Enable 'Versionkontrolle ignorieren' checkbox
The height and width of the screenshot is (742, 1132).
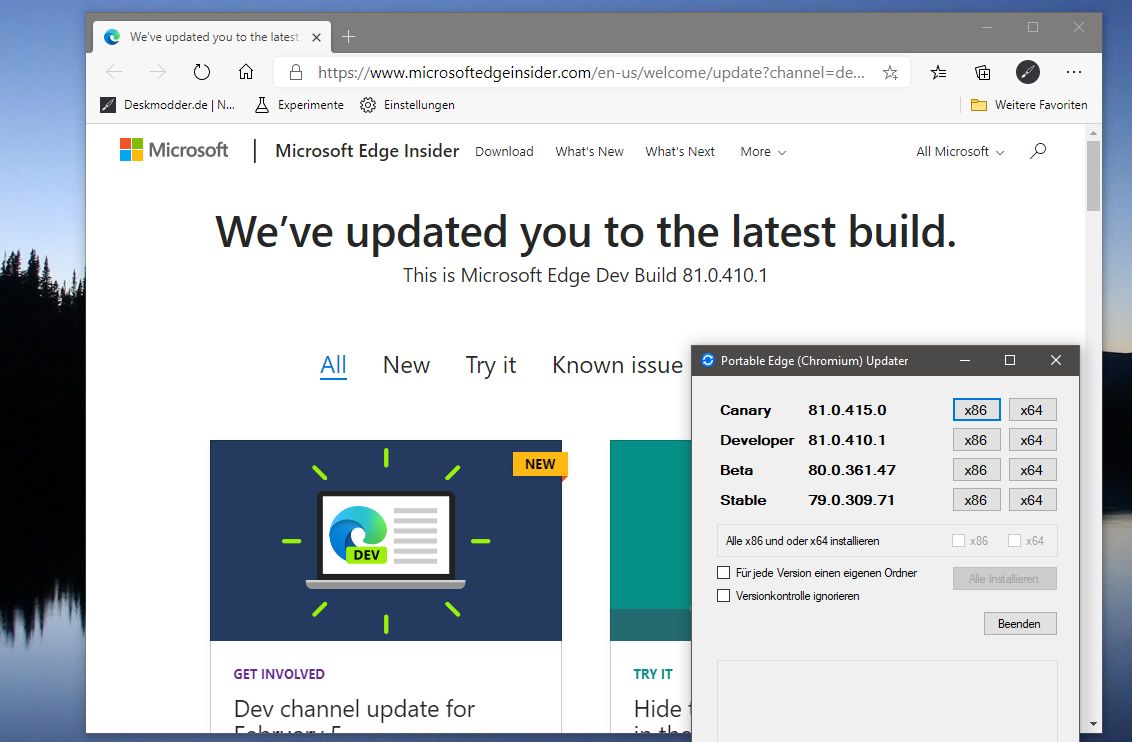[723, 595]
